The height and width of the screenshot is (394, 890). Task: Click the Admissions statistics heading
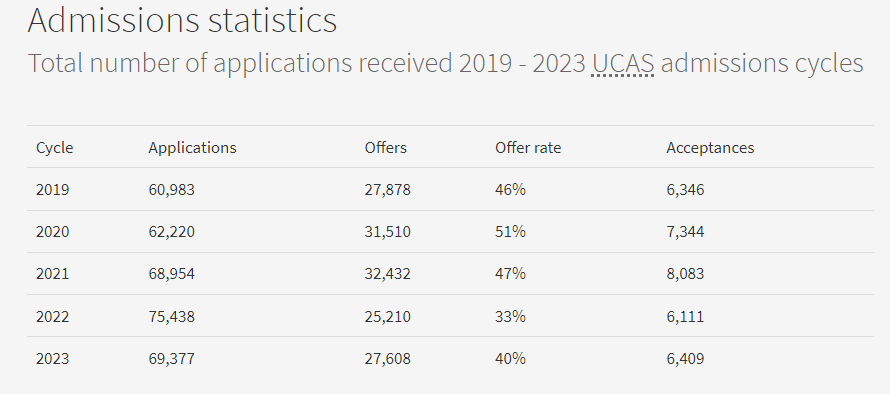182,20
